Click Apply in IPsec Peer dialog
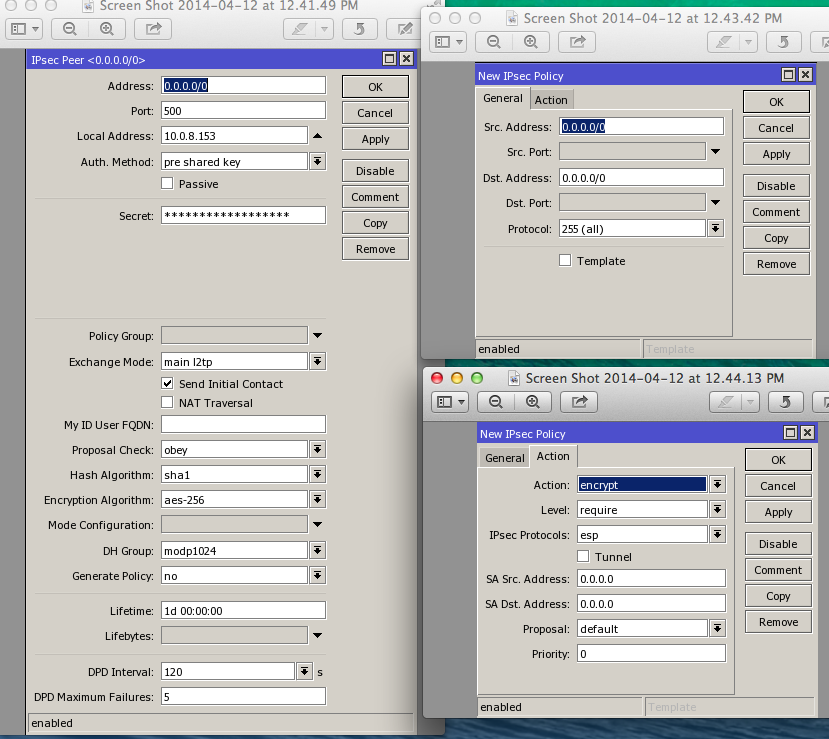This screenshot has height=739, width=829. (375, 139)
